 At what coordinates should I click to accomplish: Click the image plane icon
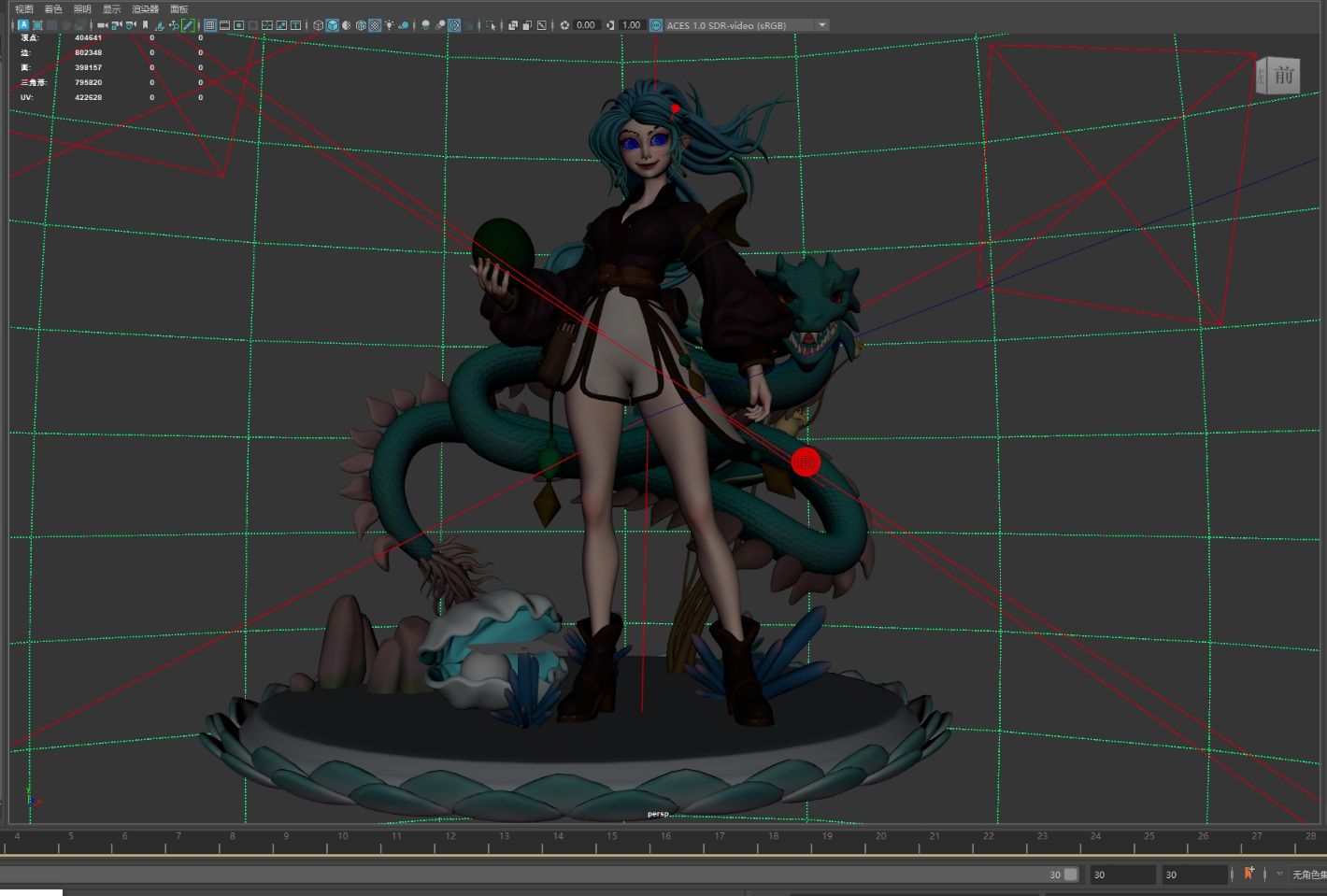(159, 25)
